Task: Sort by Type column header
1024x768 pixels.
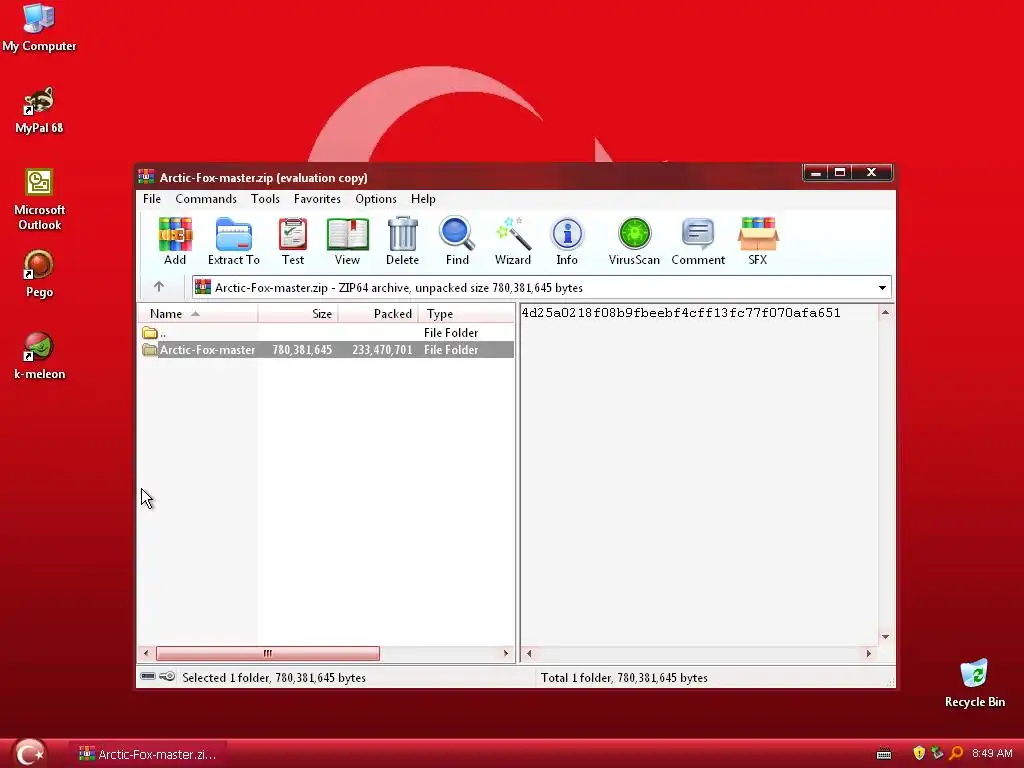Action: click(x=466, y=313)
